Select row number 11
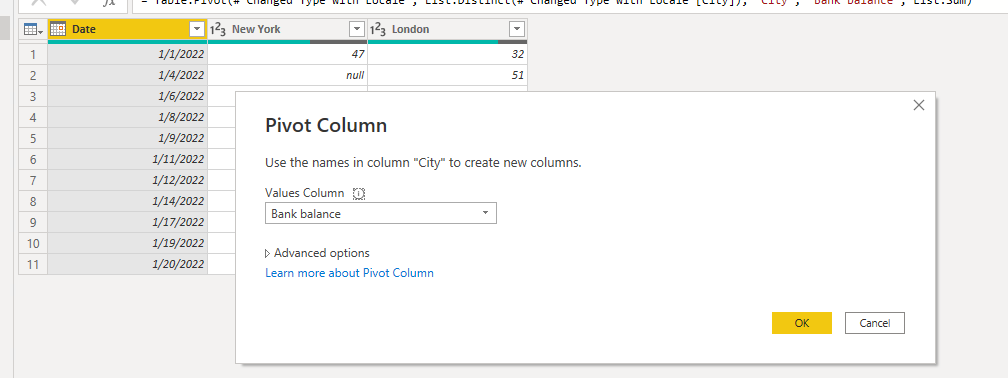Viewport: 1008px width, 378px height. pos(33,264)
